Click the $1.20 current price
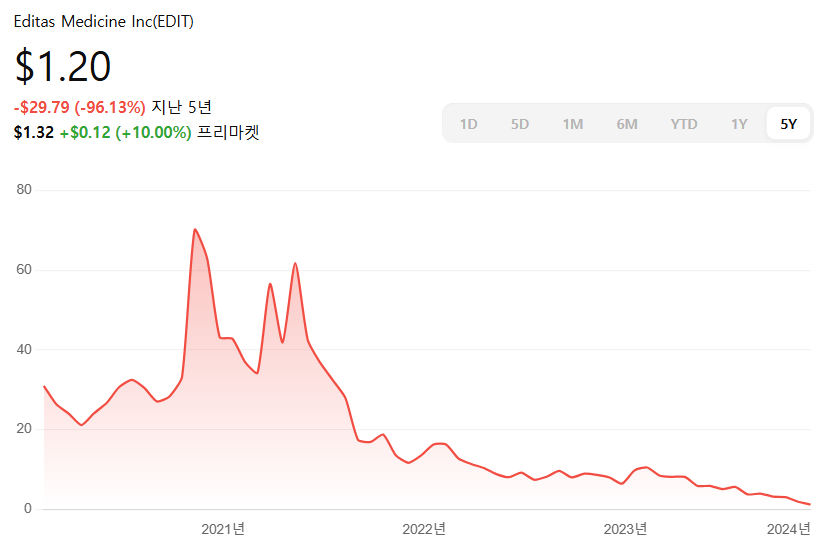The image size is (840, 547). [x=63, y=66]
